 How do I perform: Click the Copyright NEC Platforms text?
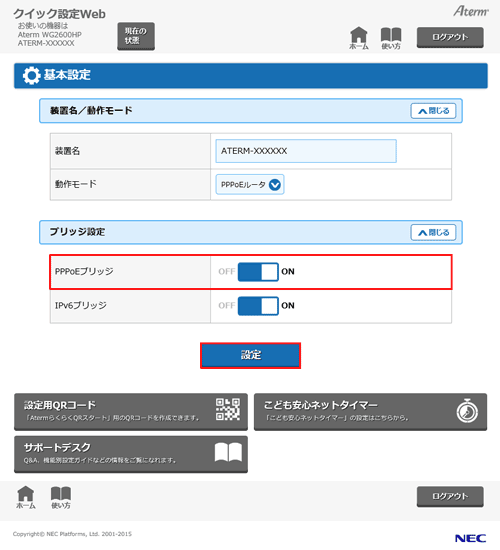[72, 534]
